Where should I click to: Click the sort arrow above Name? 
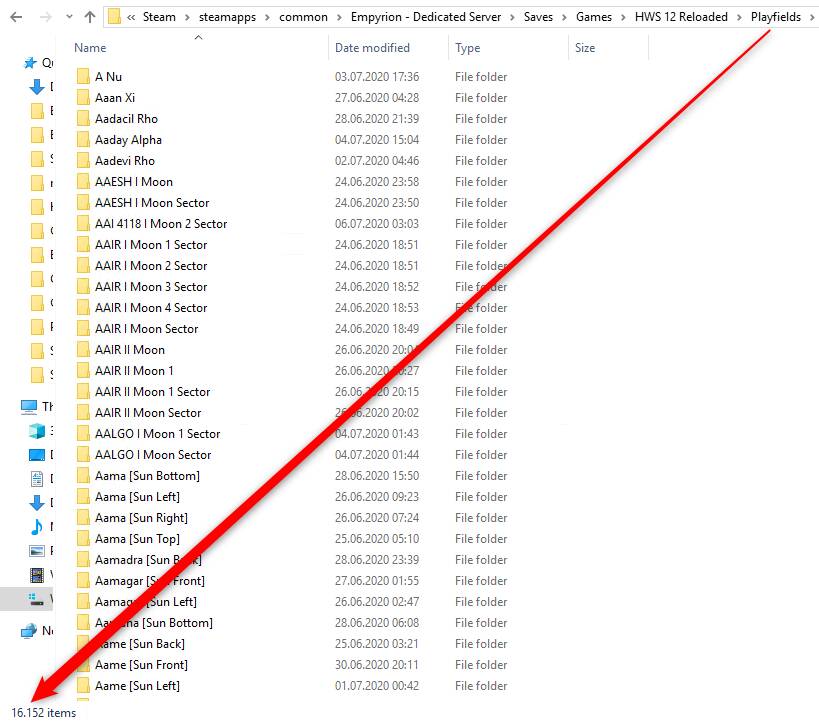point(198,37)
